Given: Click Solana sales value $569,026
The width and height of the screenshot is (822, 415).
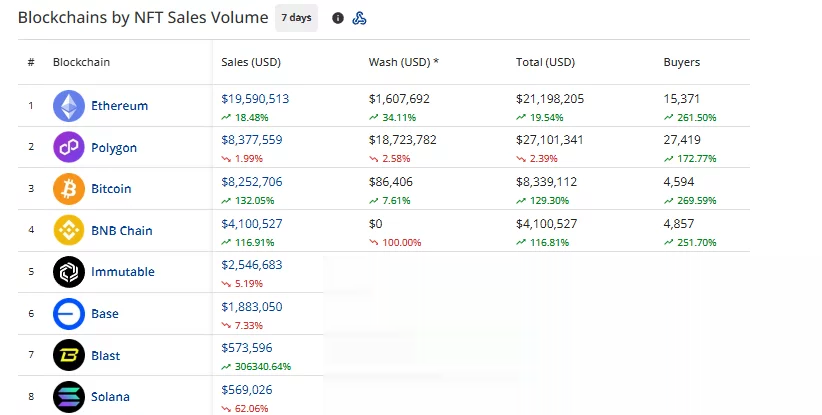Looking at the screenshot, I should (x=246, y=389).
